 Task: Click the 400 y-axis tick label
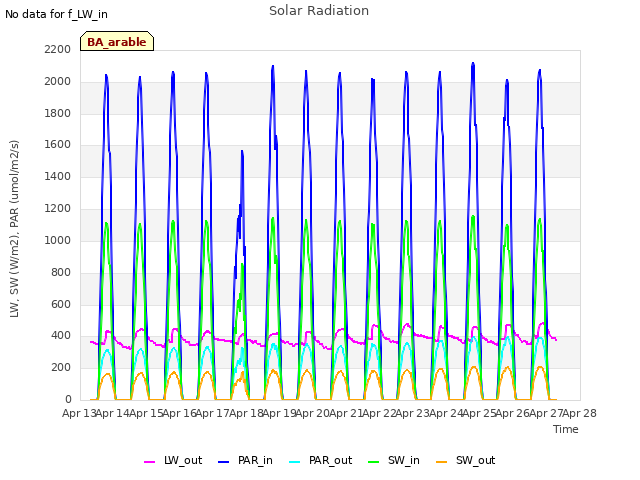point(61,336)
